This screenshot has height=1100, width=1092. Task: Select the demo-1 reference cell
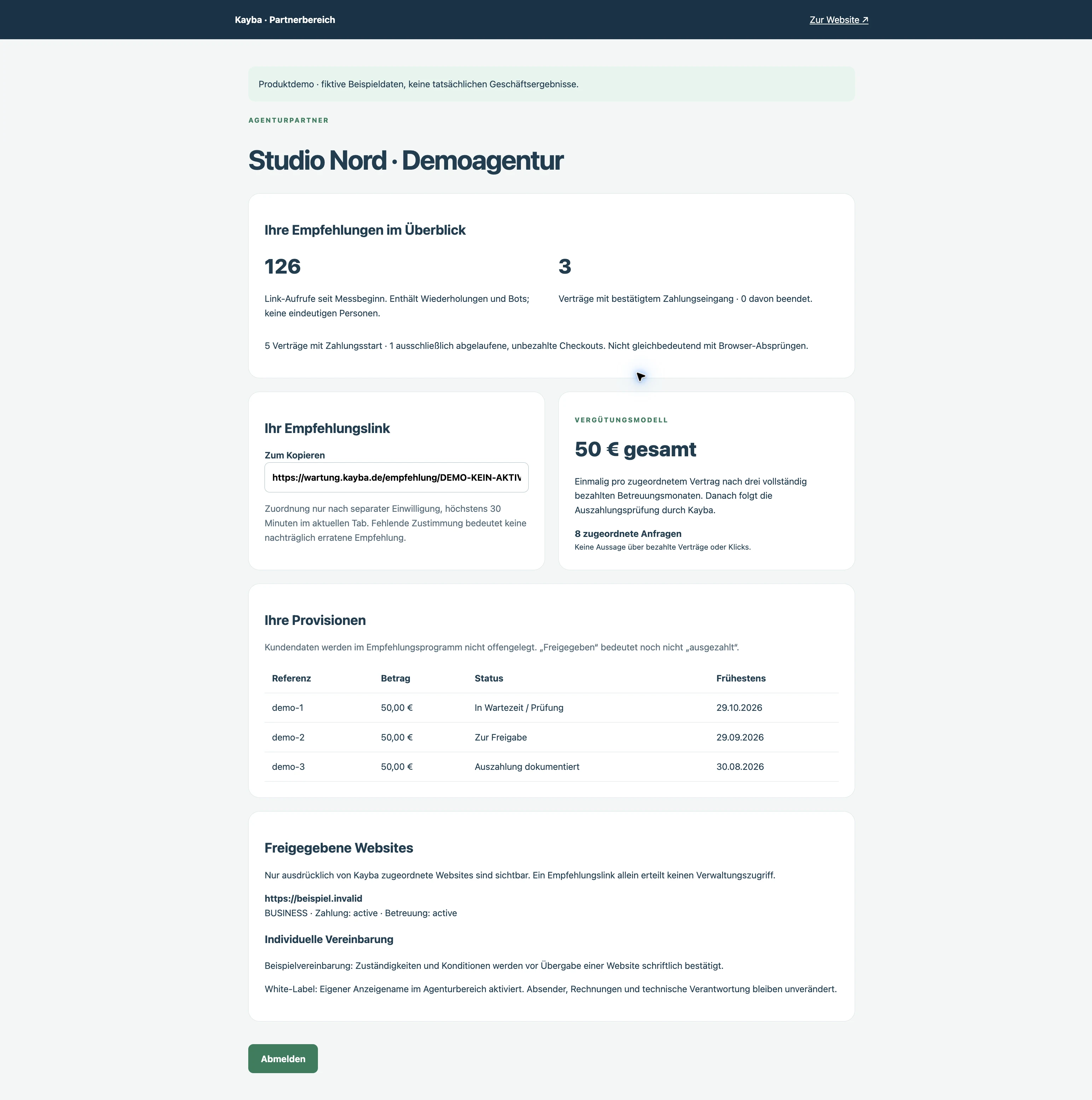pyautogui.click(x=287, y=708)
